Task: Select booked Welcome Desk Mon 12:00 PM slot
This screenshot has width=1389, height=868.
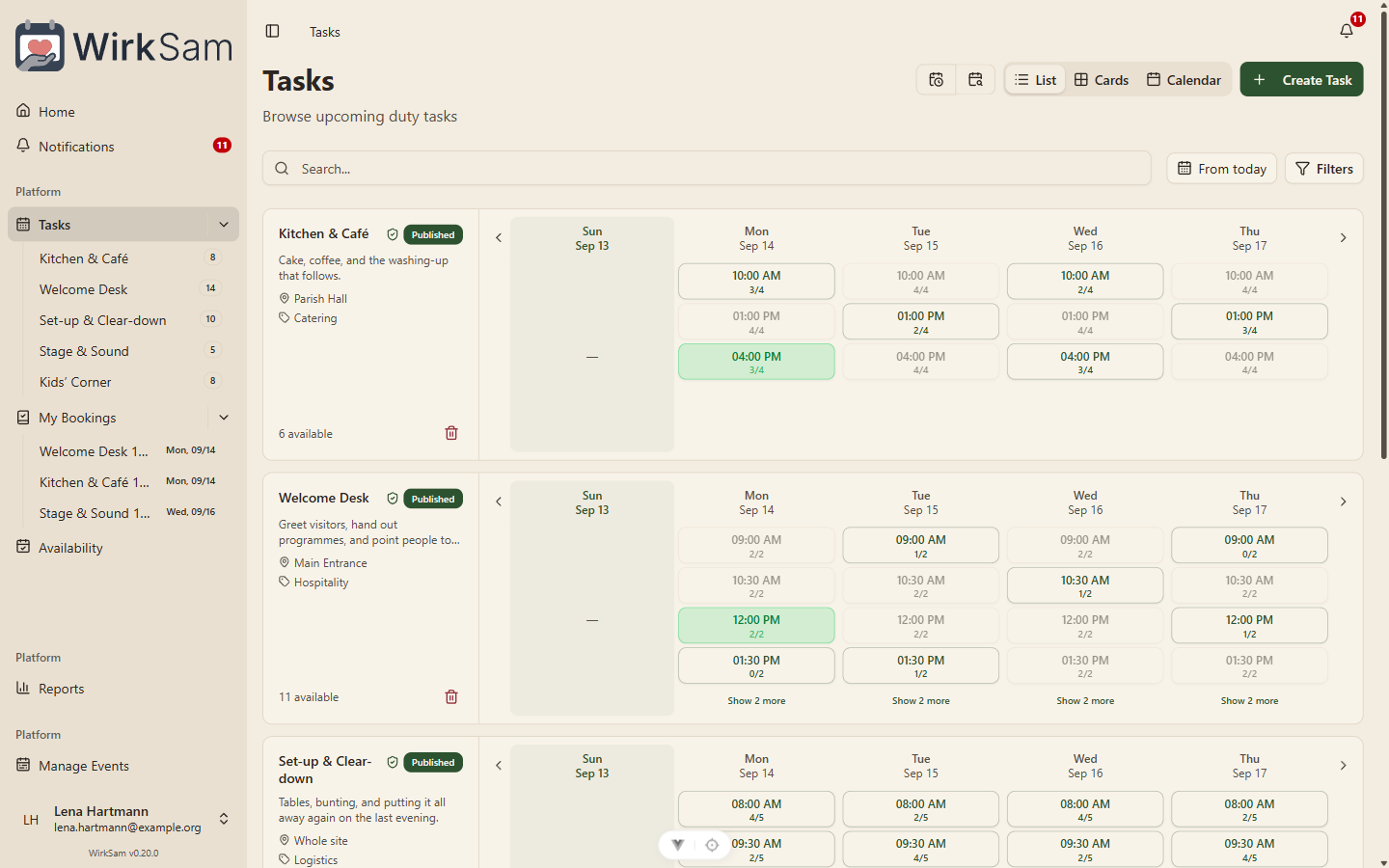Action: pyautogui.click(x=756, y=626)
